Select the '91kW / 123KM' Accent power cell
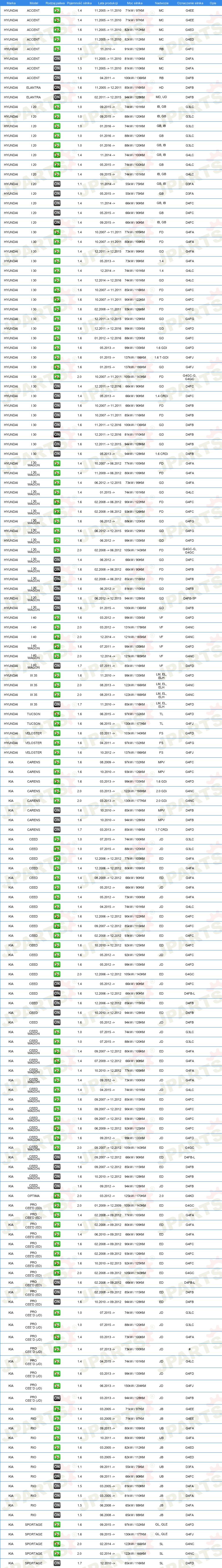The image size is (222, 1568). pos(134,49)
